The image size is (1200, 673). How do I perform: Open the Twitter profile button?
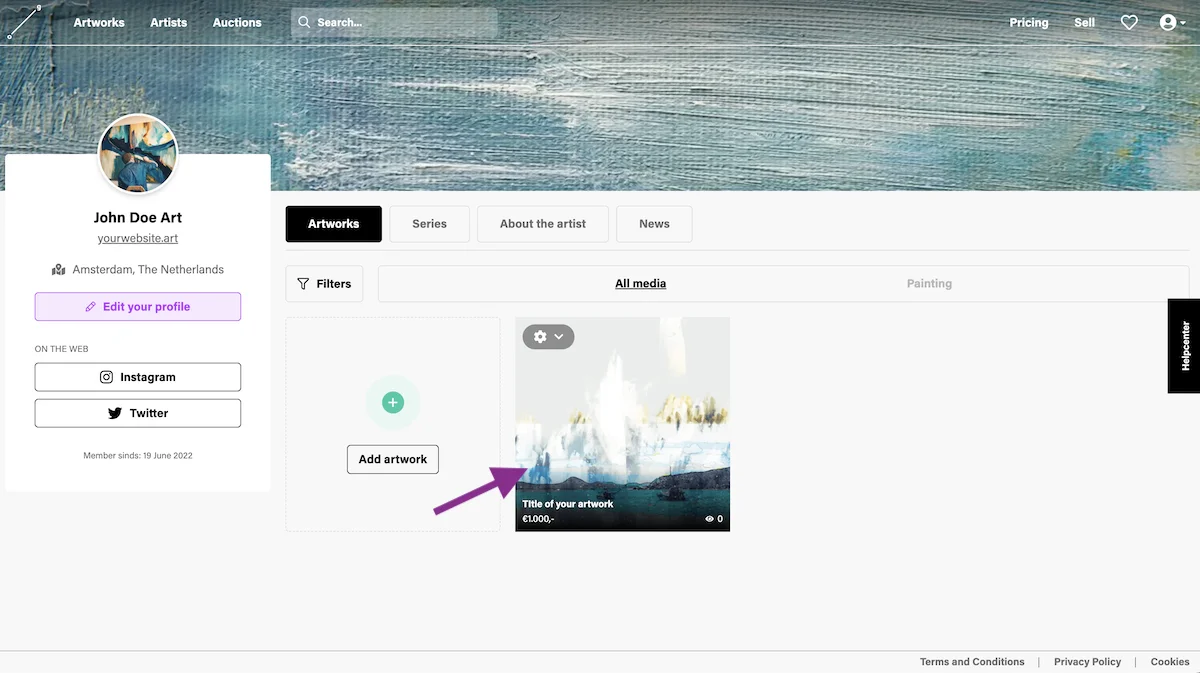click(138, 413)
